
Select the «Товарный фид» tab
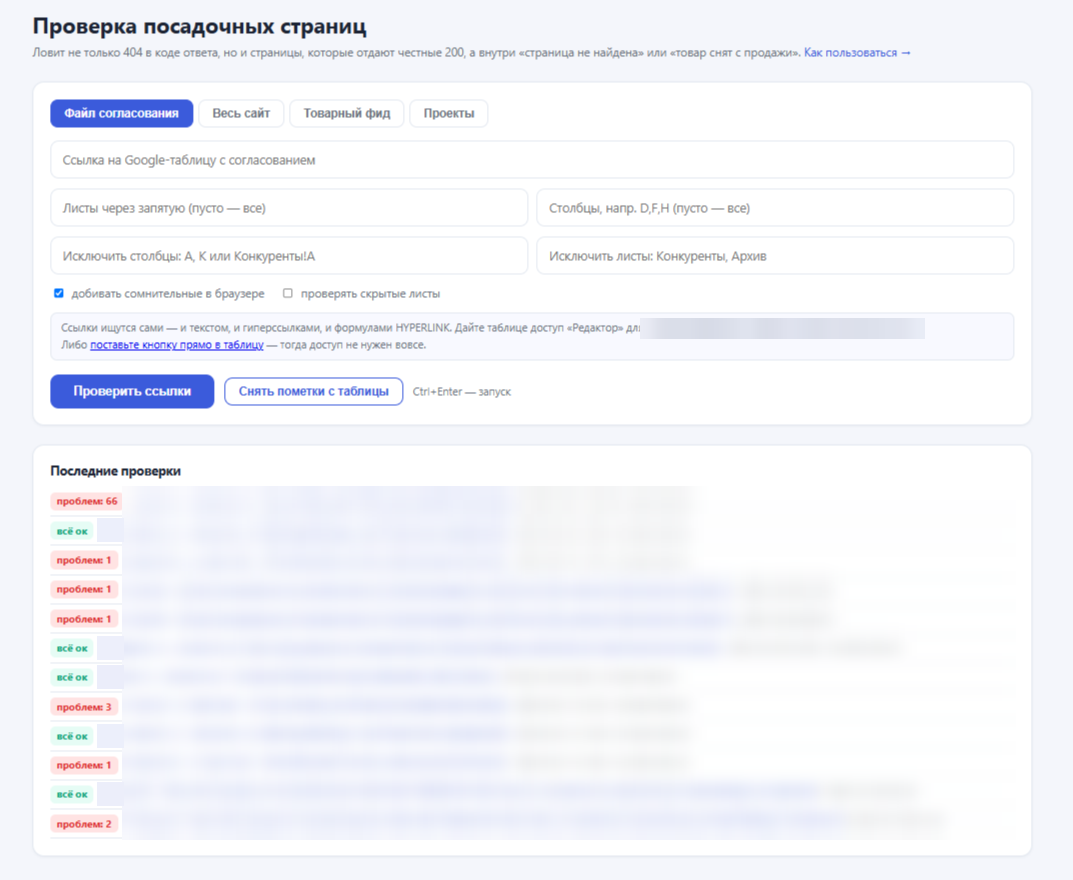[x=347, y=114]
